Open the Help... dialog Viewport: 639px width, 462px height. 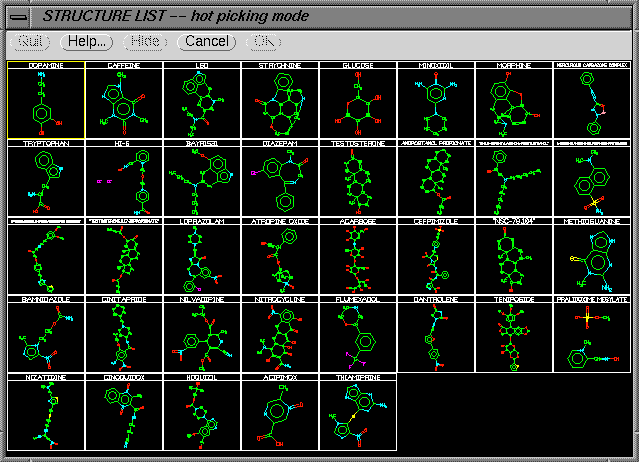[89, 41]
